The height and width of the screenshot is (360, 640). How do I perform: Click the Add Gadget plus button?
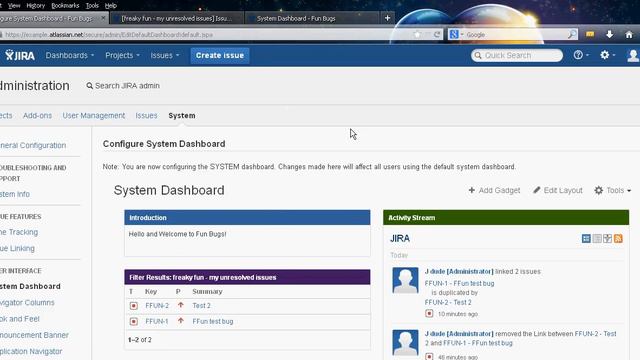click(494, 190)
